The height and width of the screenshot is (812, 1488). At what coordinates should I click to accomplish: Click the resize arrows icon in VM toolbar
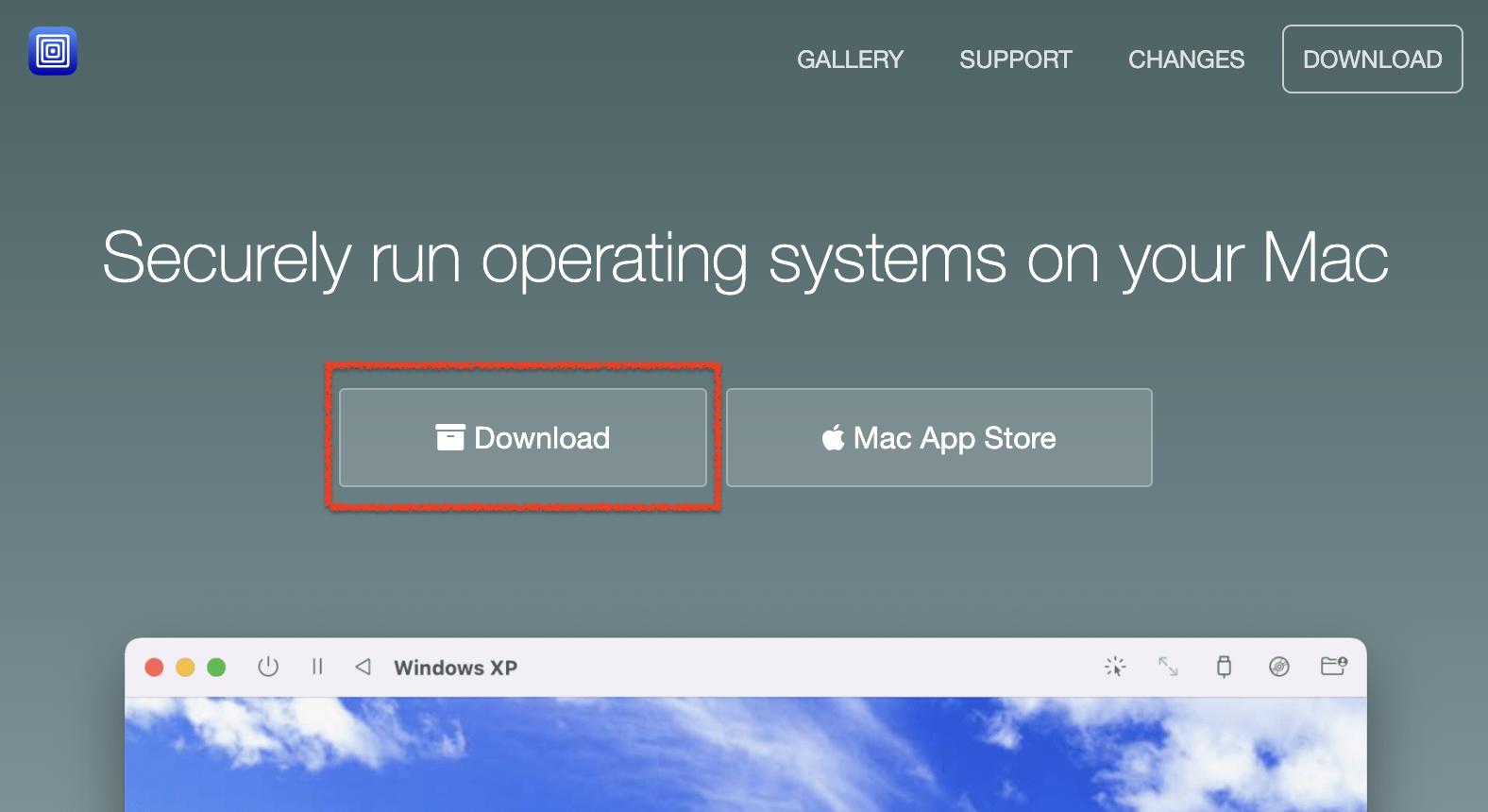pyautogui.click(x=1169, y=667)
